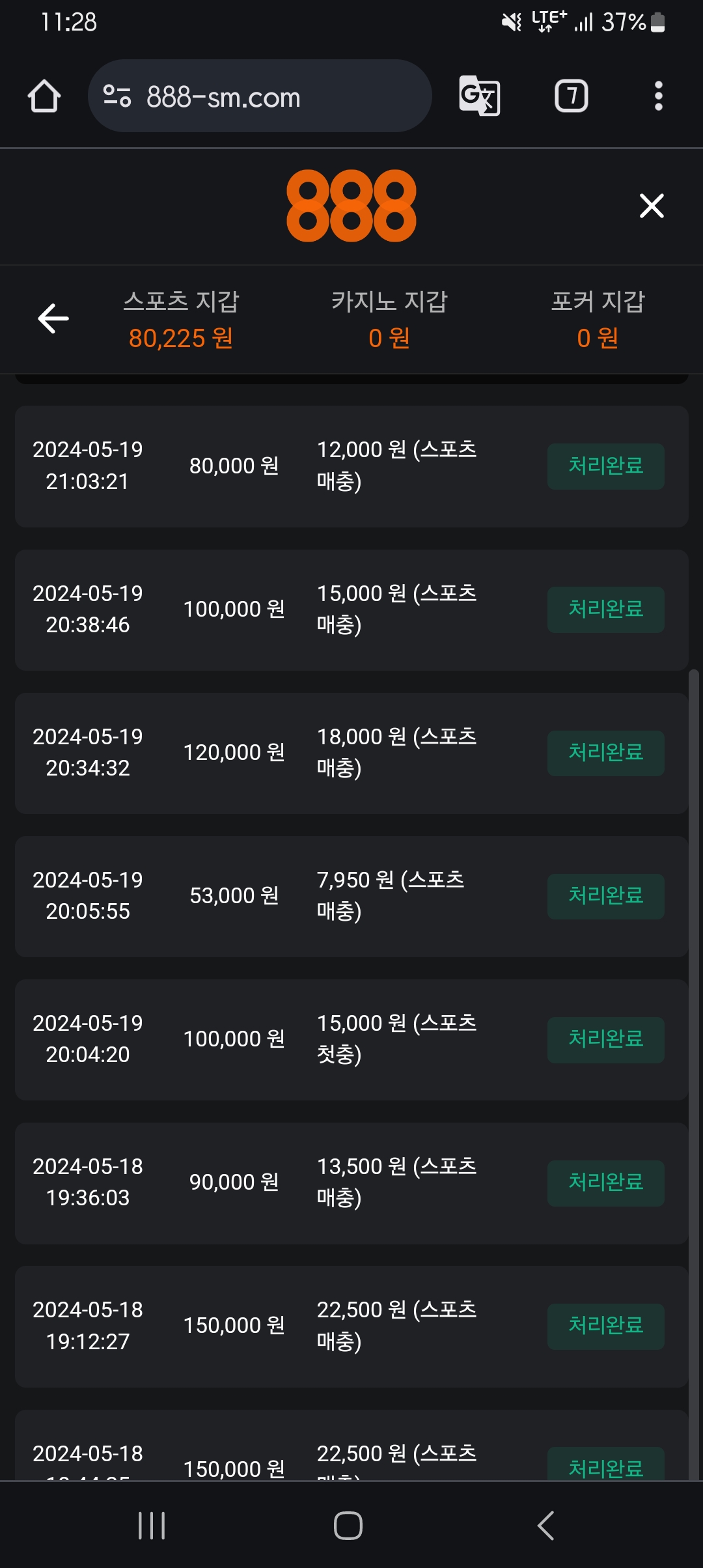Select the 스포츠 지갑 wallet tab
The height and width of the screenshot is (1568, 703).
coord(181,319)
